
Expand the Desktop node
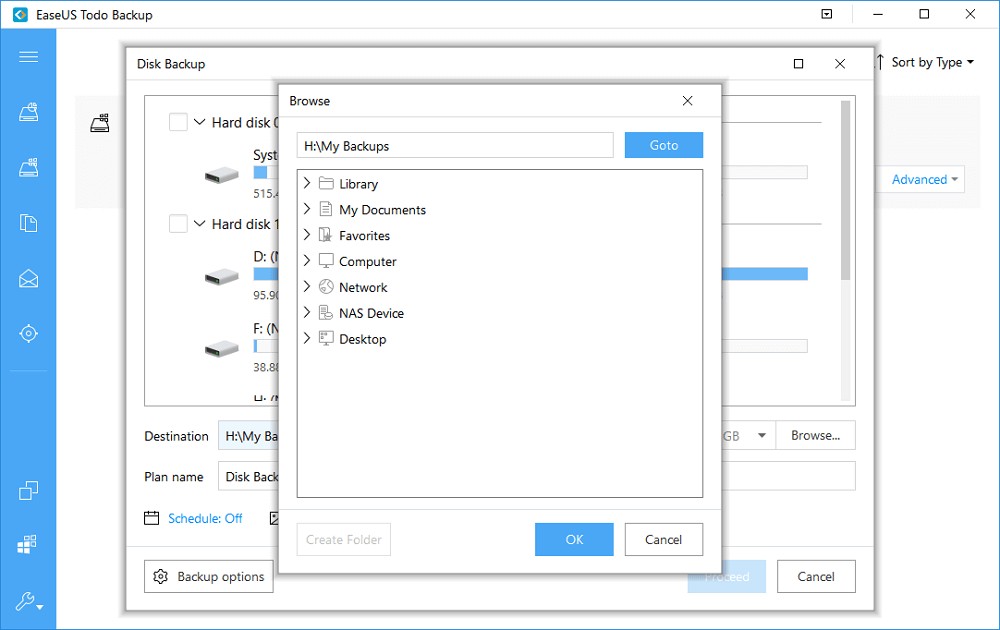point(307,338)
